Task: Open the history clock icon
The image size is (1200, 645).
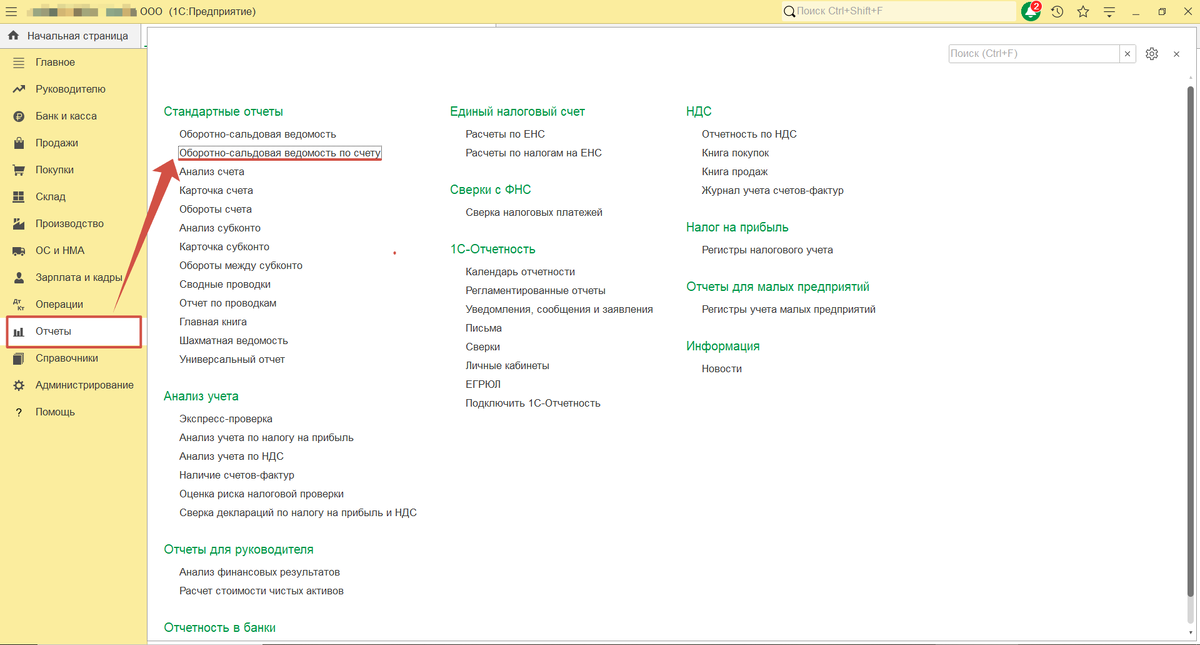Action: click(1057, 11)
